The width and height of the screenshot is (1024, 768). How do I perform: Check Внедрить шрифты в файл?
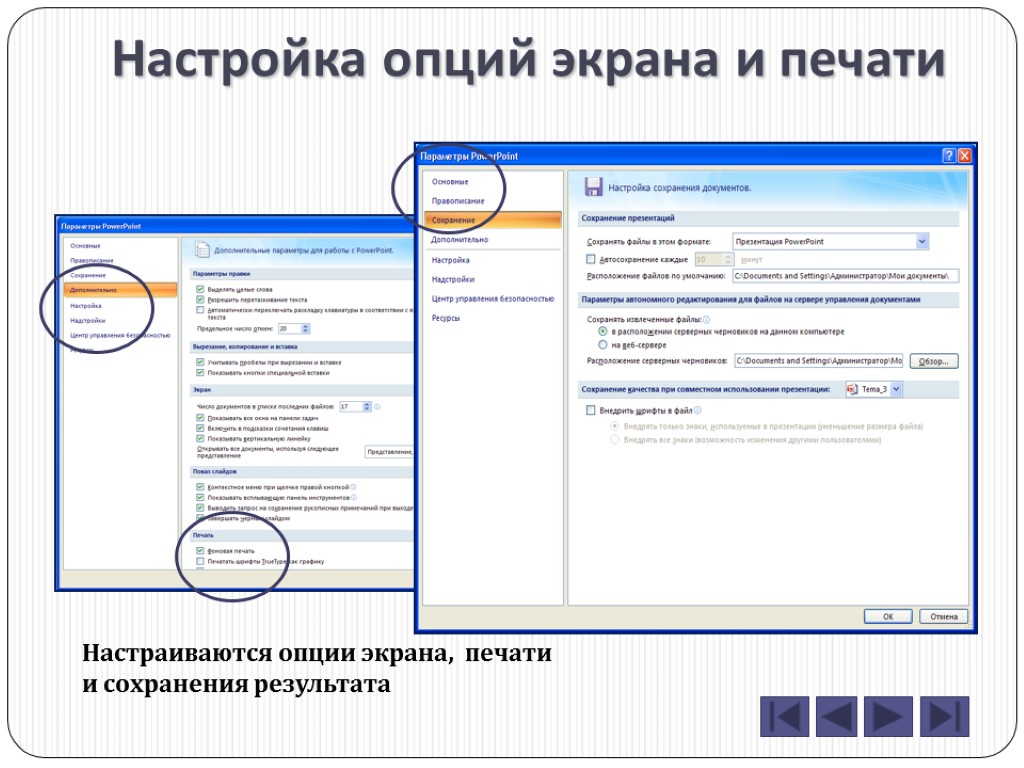591,410
